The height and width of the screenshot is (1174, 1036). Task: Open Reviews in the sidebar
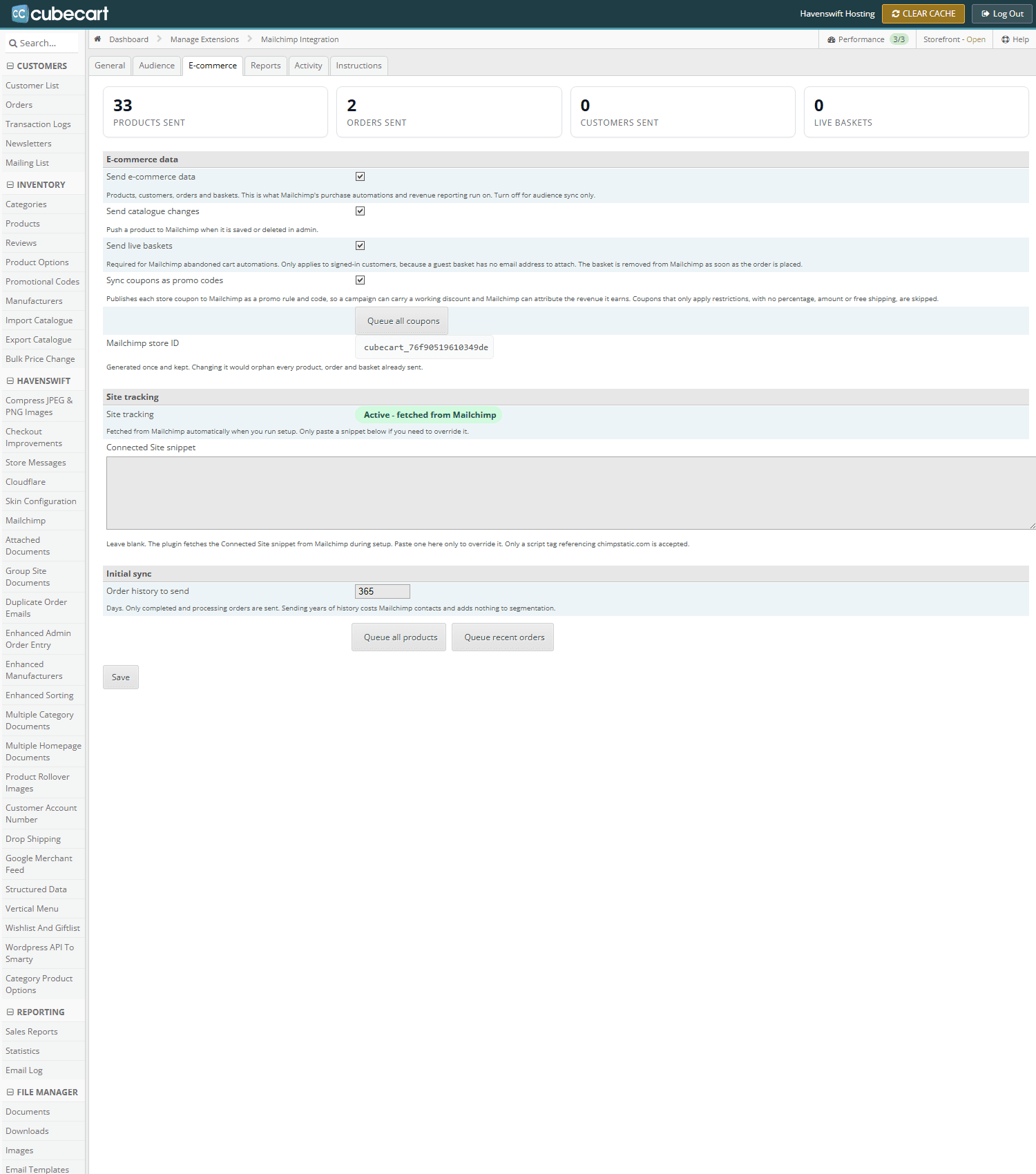tap(21, 243)
